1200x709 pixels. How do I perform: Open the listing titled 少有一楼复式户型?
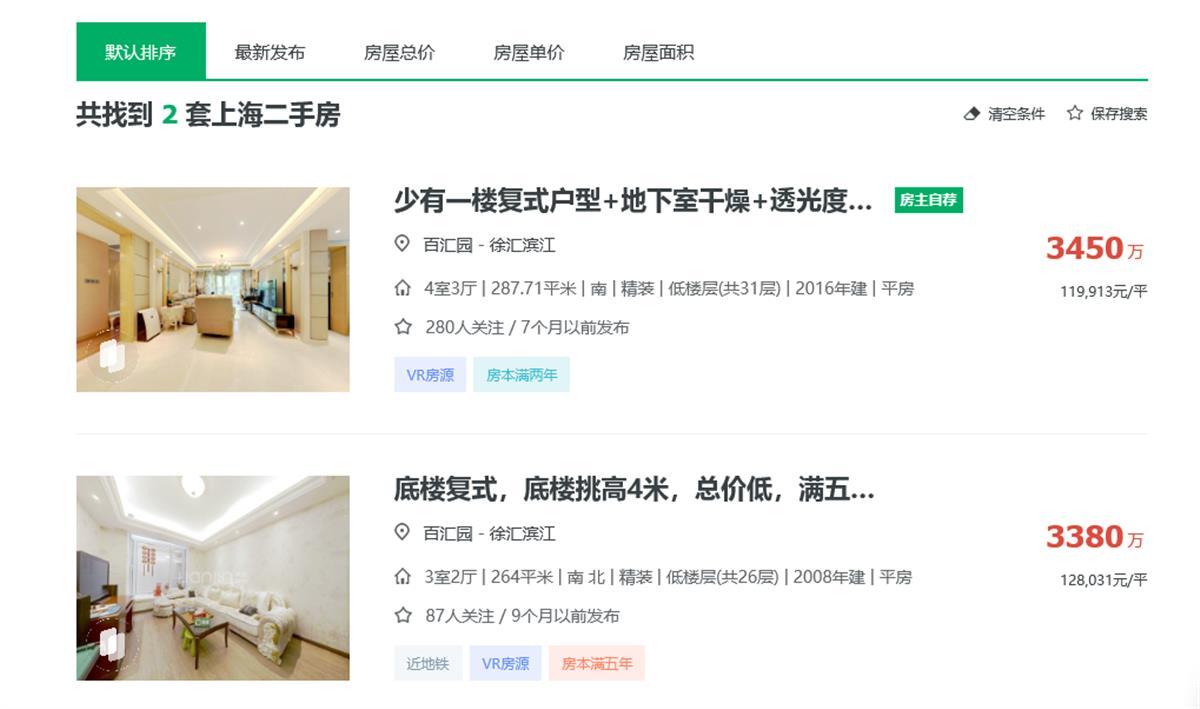pos(633,201)
